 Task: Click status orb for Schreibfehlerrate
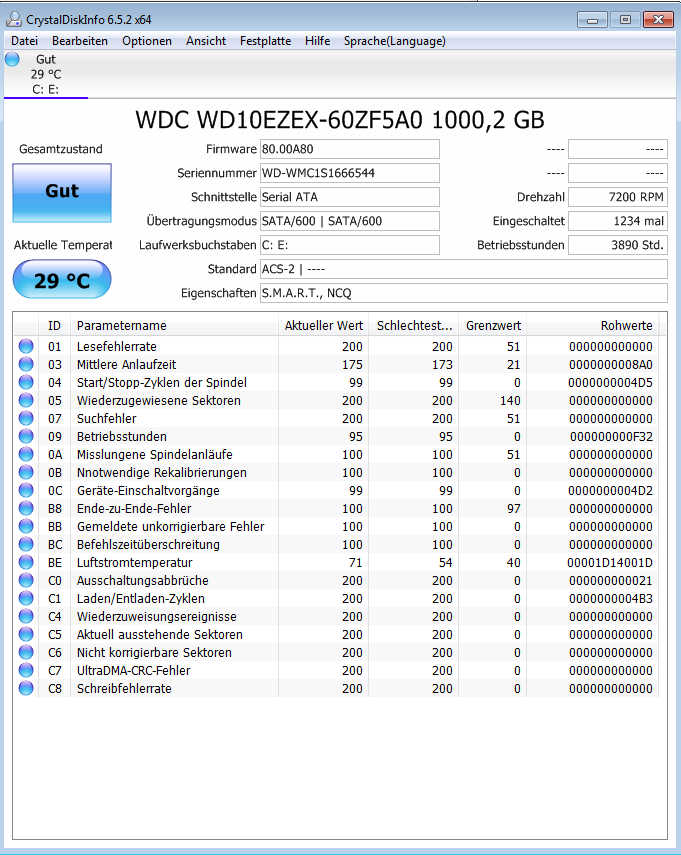[x=26, y=688]
